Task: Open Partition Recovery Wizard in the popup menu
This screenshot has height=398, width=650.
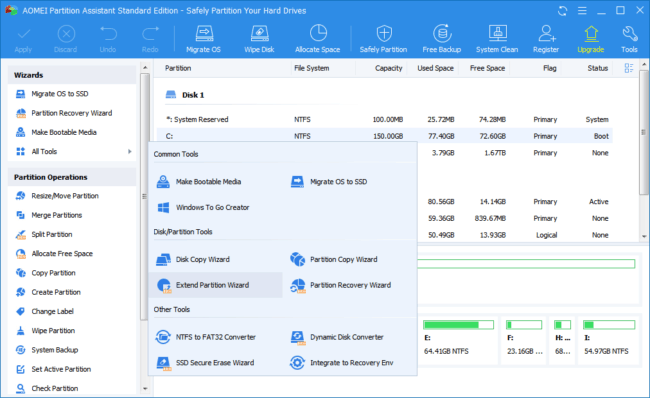Action: point(341,285)
